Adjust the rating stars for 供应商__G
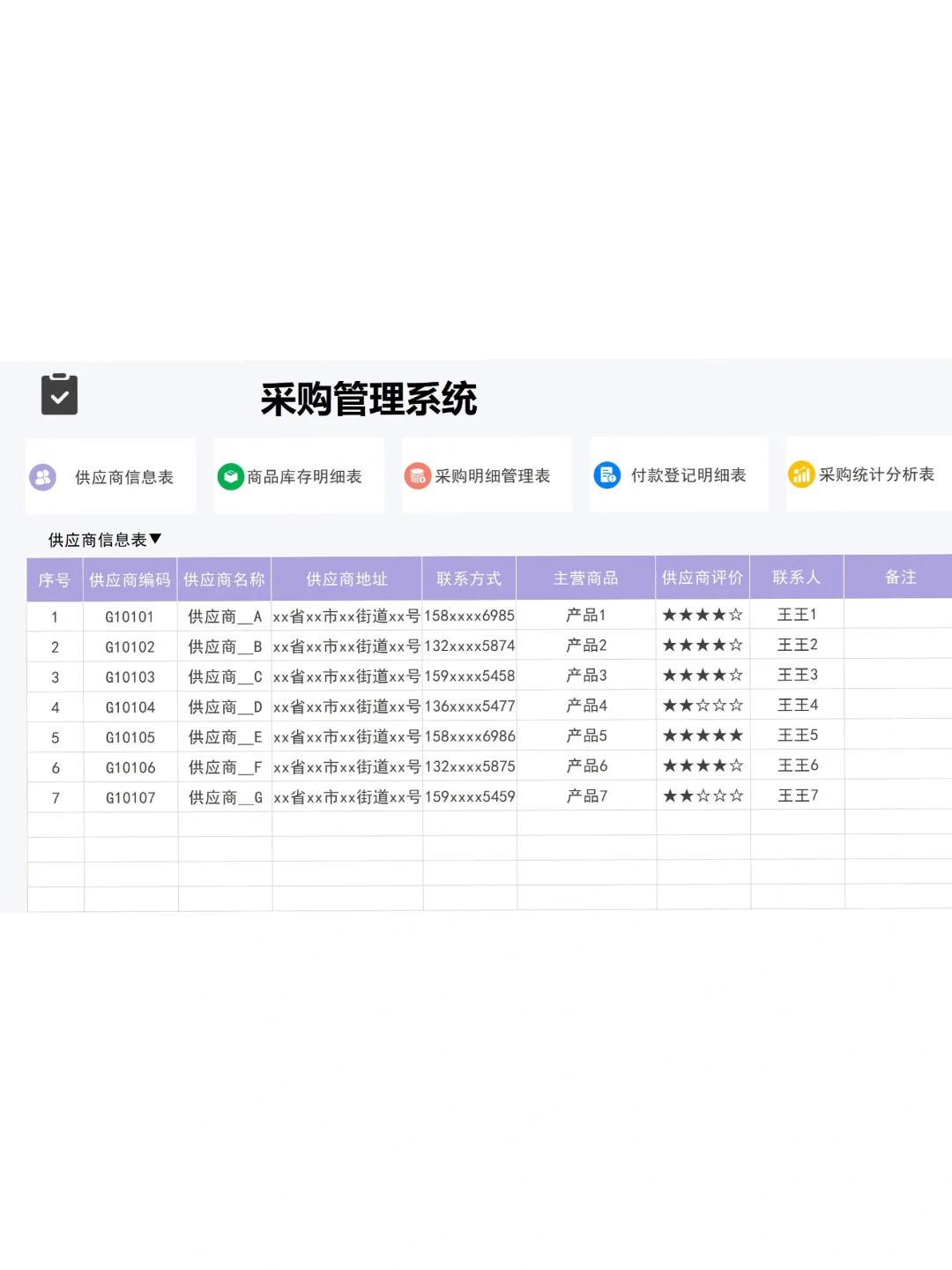The height and width of the screenshot is (1270, 952). tap(703, 795)
